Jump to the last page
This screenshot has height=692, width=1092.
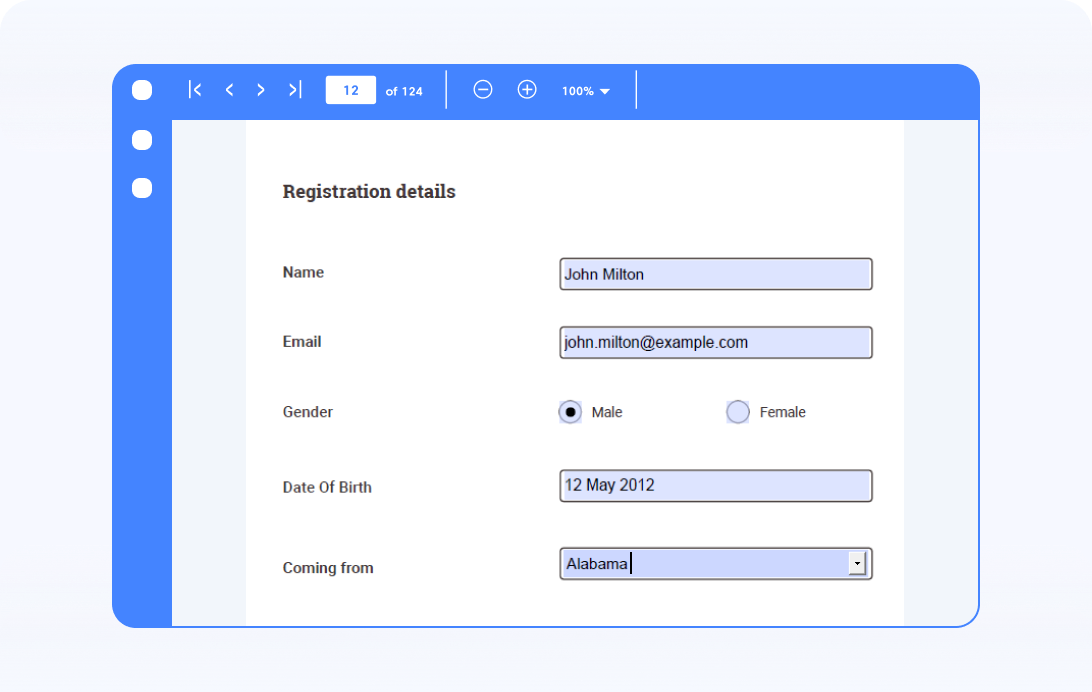point(293,89)
